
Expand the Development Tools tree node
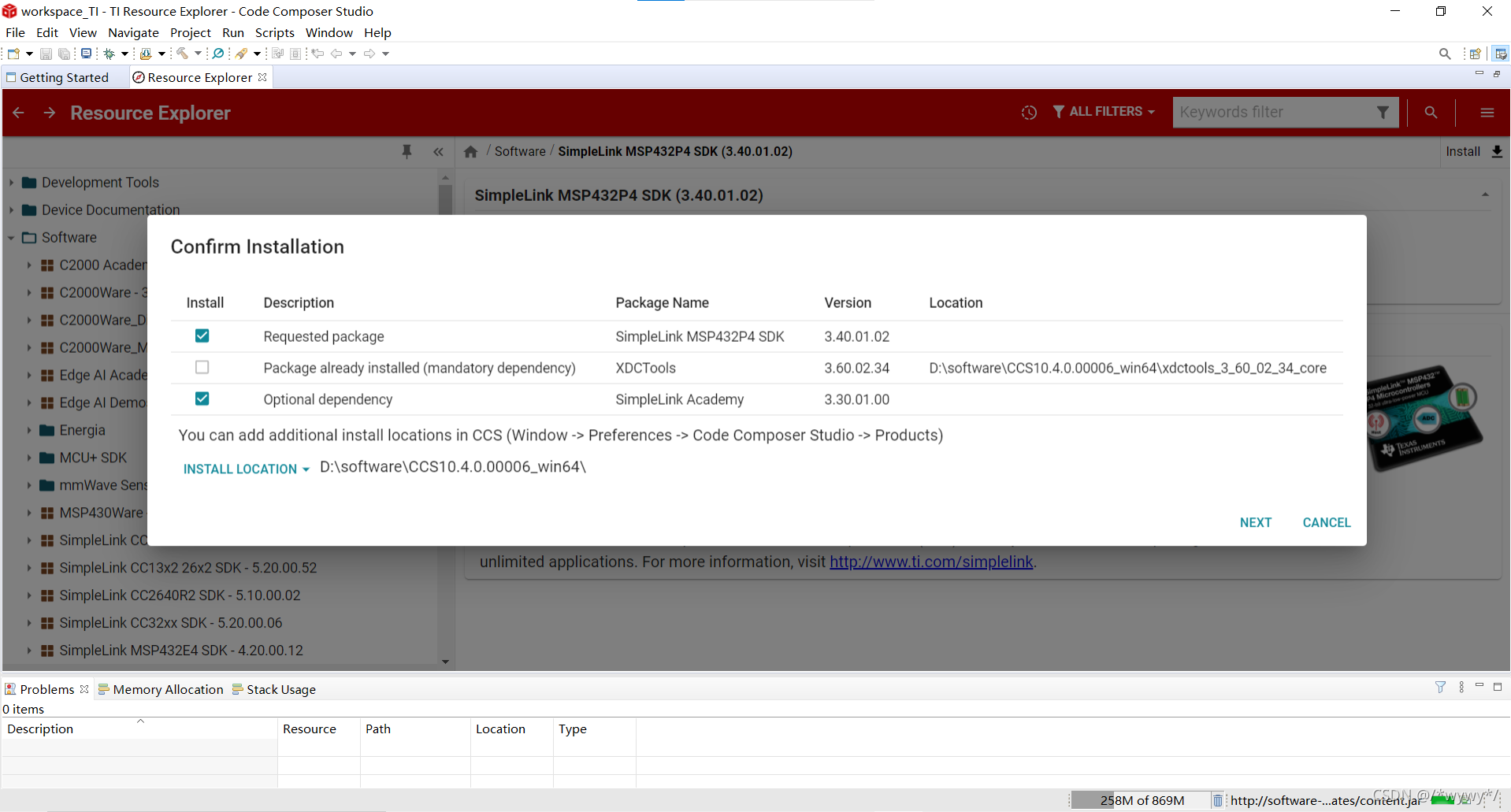[x=12, y=183]
